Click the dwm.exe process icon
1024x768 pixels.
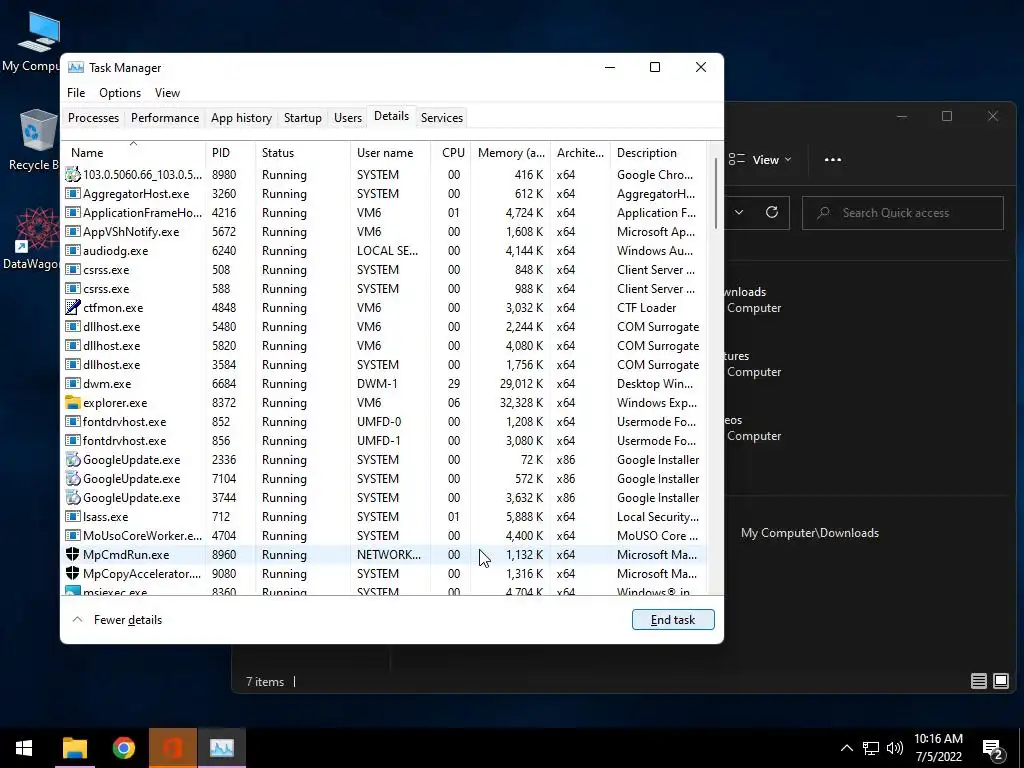72,383
